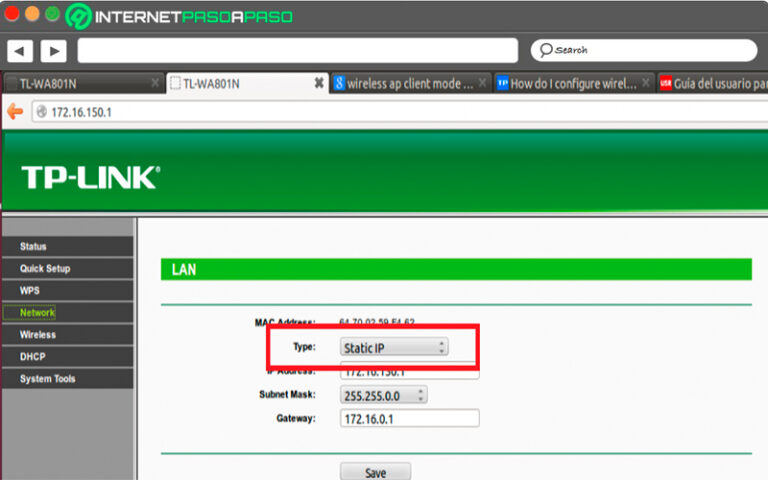Click the 172.16.150.1 address bar
Image resolution: width=768 pixels, height=480 pixels.
click(x=400, y=112)
